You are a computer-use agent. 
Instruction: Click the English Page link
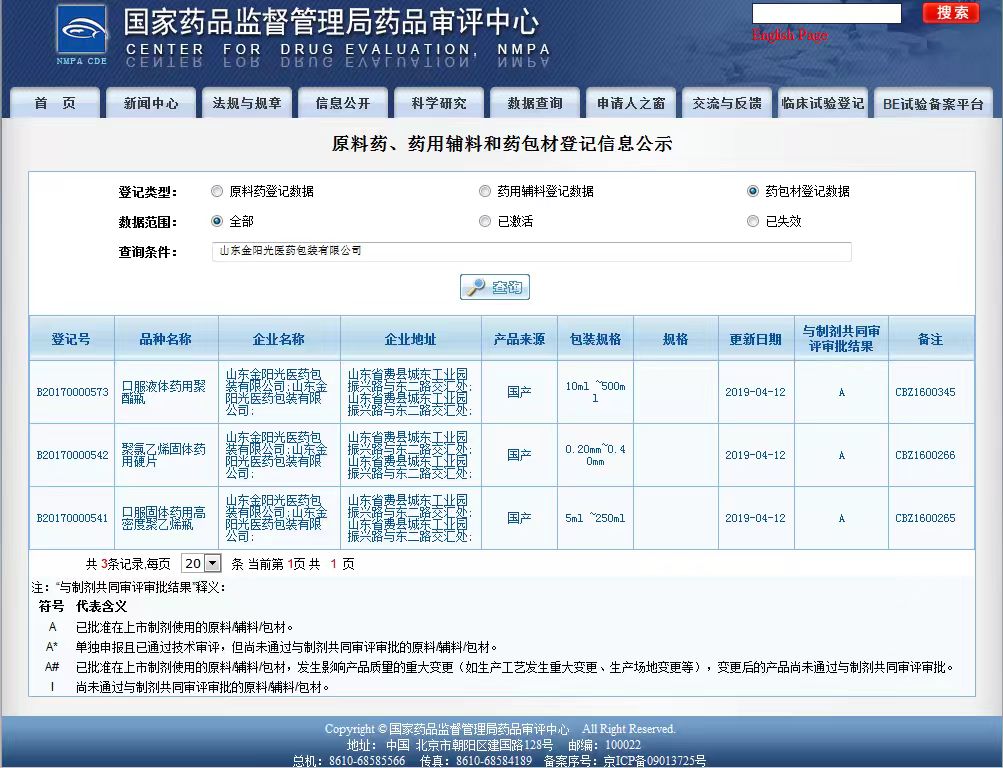(789, 36)
